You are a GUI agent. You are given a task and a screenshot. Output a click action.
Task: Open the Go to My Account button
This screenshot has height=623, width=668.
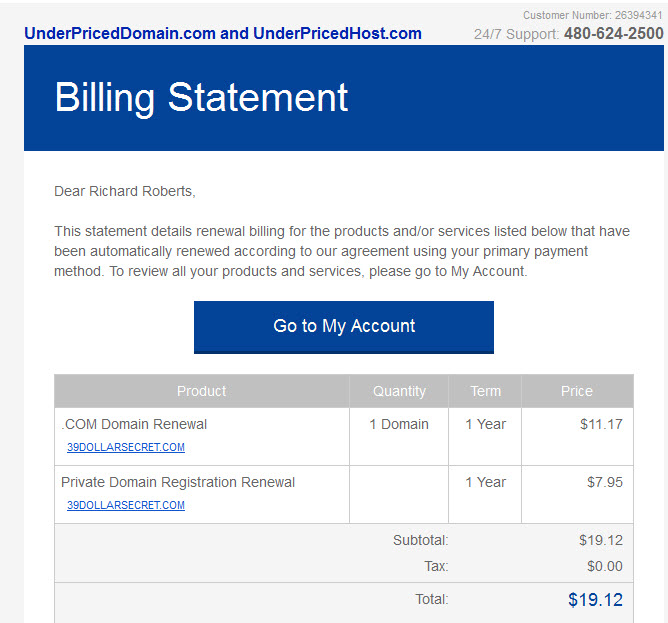[344, 327]
